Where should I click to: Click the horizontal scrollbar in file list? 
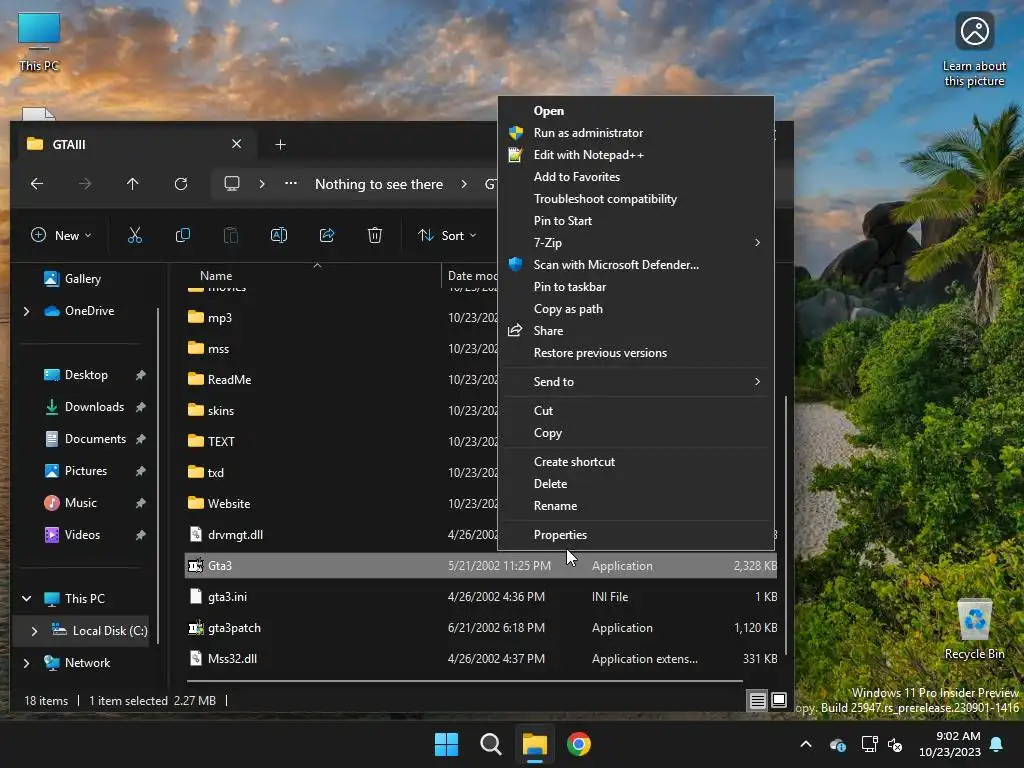tap(465, 681)
